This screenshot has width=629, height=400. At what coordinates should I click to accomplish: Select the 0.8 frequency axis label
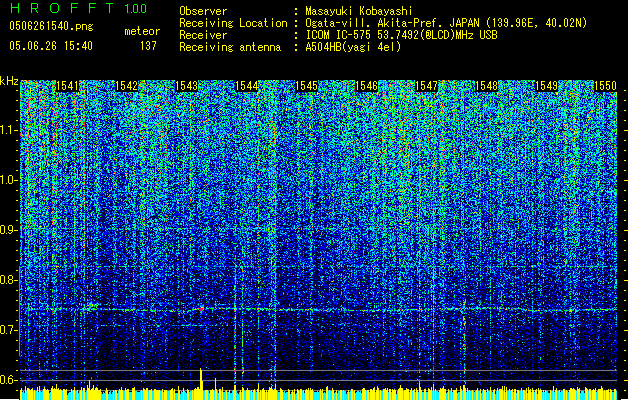click(x=9, y=280)
